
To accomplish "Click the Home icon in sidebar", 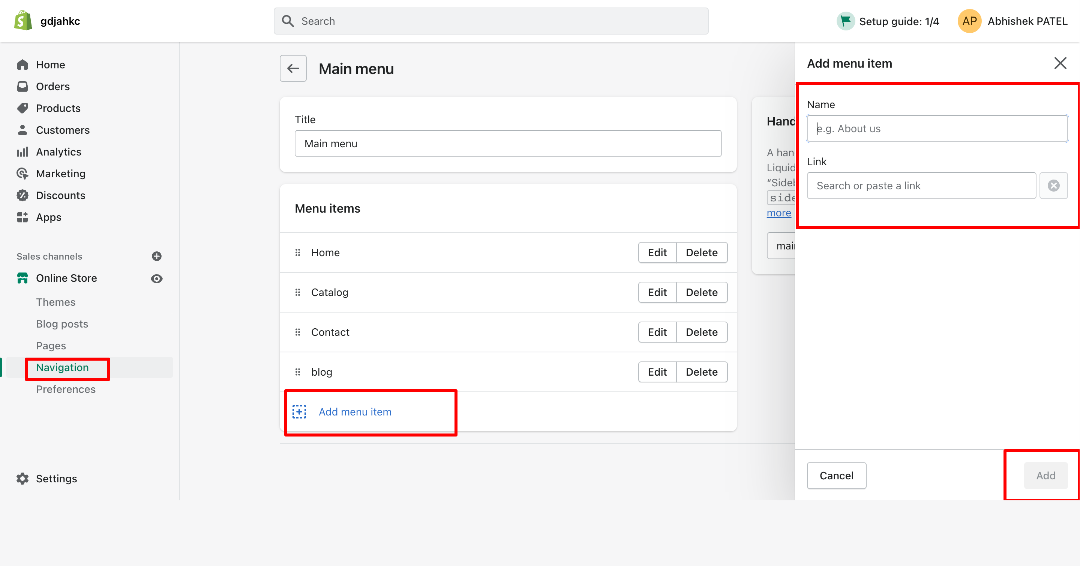I will click(23, 65).
